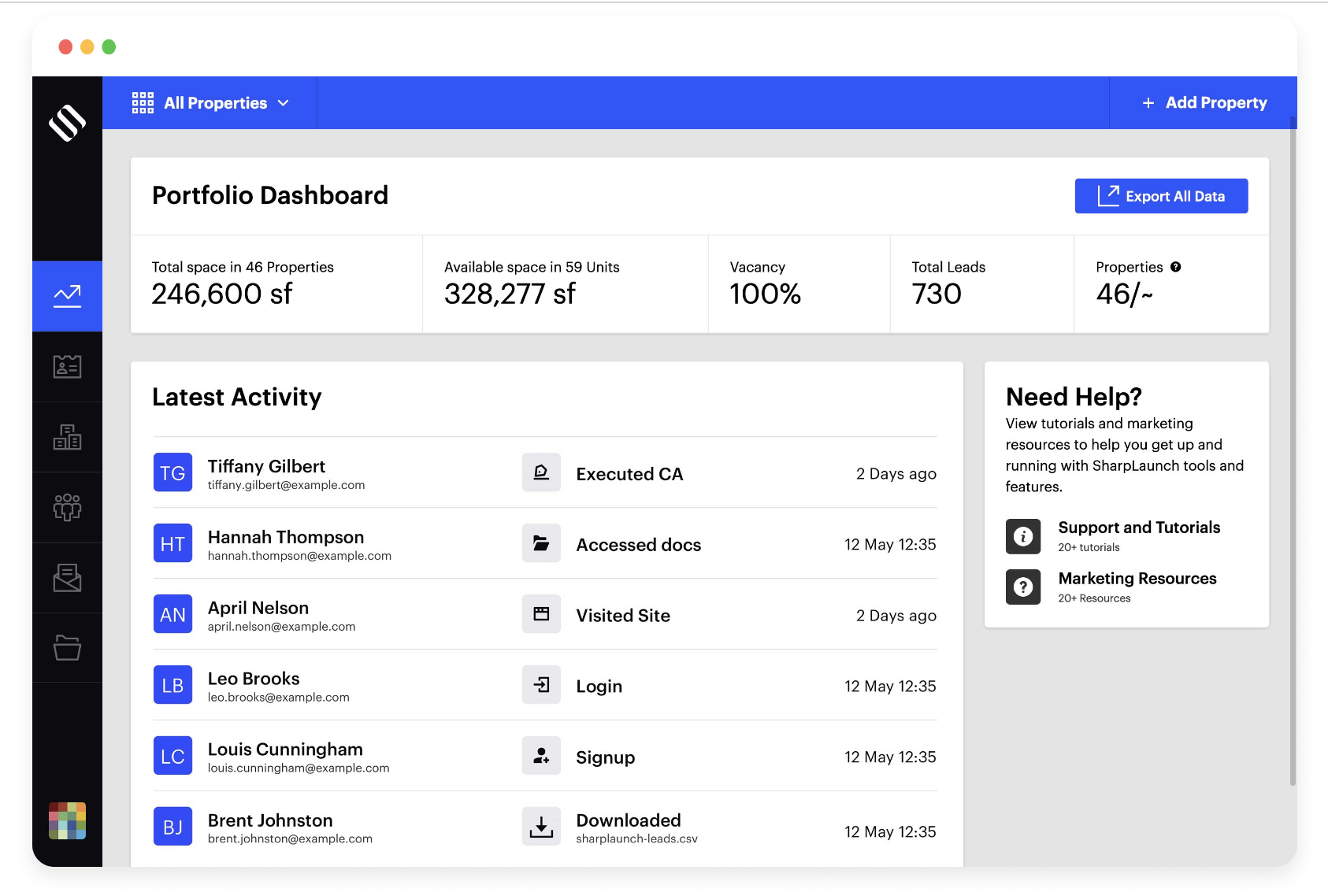Screen dimensions: 1328x896
Task: Click the Marketing Resources question icon
Action: tap(1023, 587)
